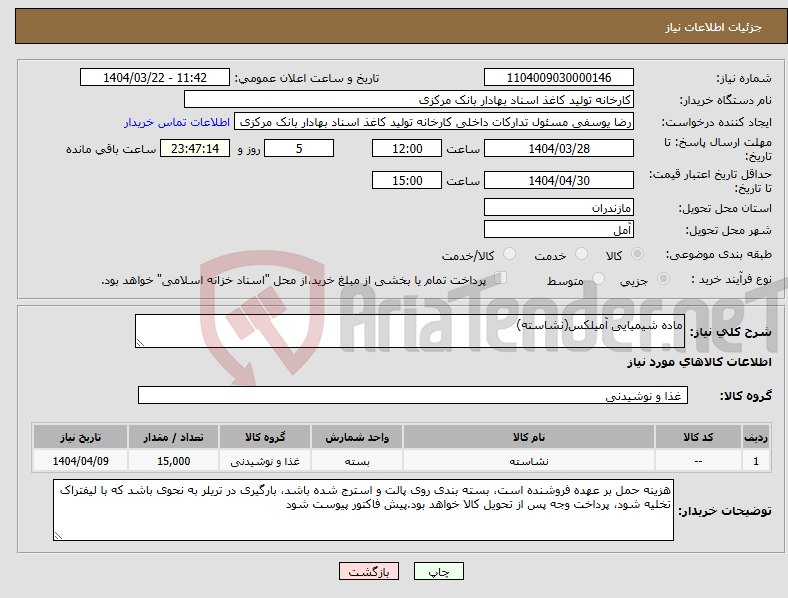Click the quantity cell 15,000
Image resolution: width=788 pixels, height=598 pixels.
tap(173, 461)
